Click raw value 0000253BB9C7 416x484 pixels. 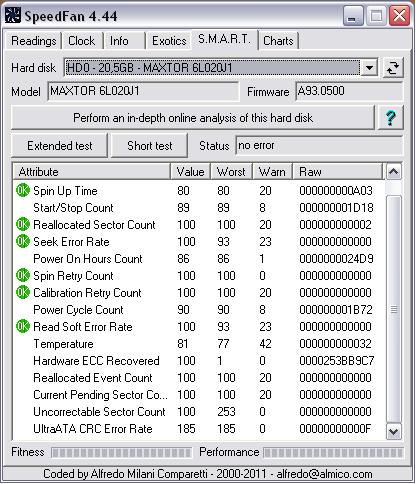click(337, 361)
